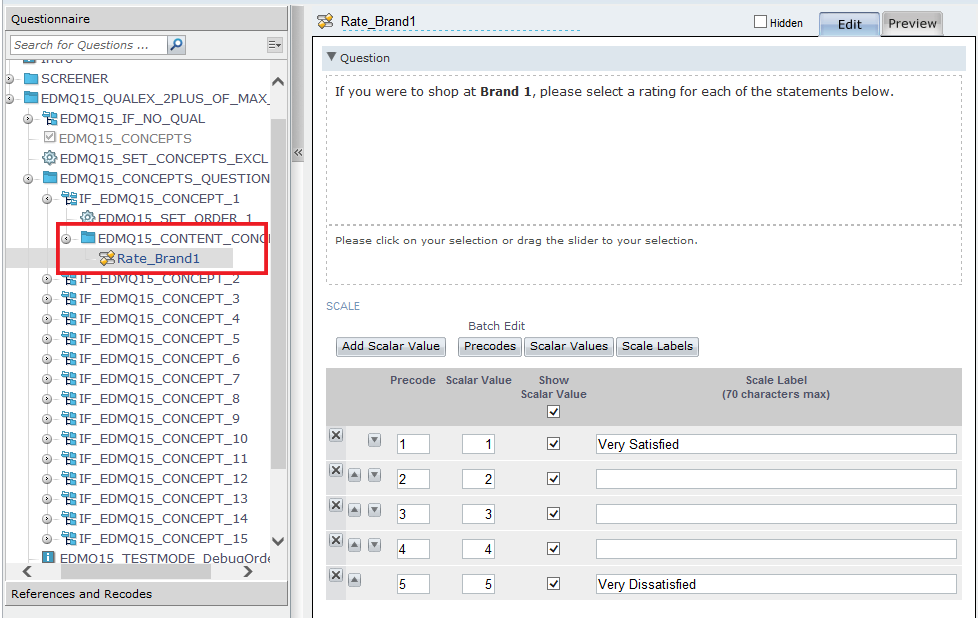Click the Rate_Brand1 header question icon
The width and height of the screenshot is (978, 618).
[x=325, y=21]
